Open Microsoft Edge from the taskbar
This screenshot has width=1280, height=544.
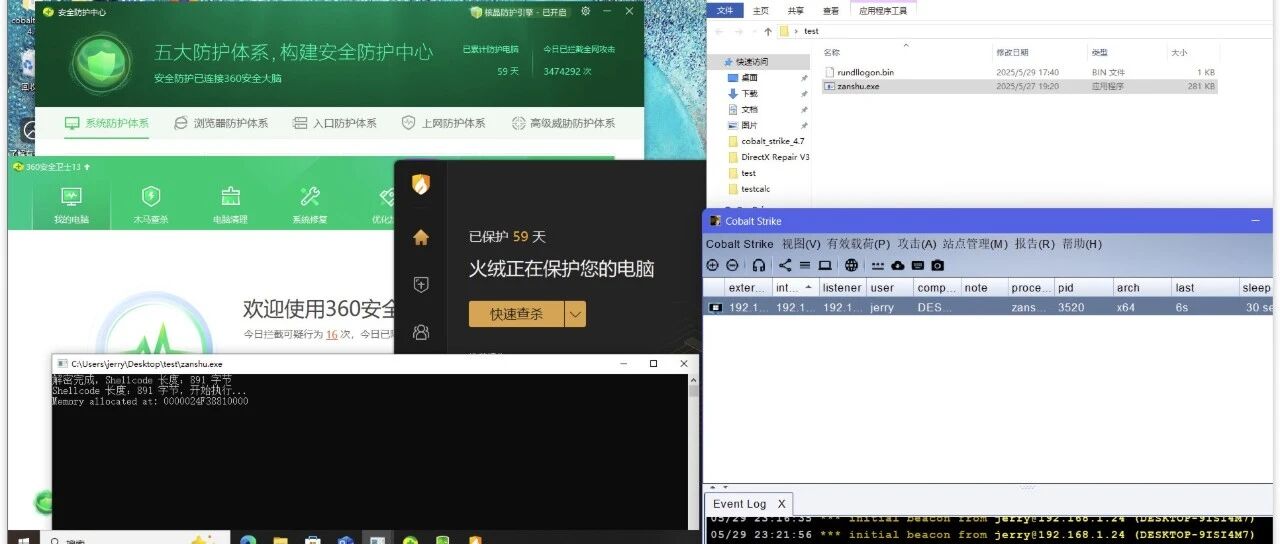[248, 540]
